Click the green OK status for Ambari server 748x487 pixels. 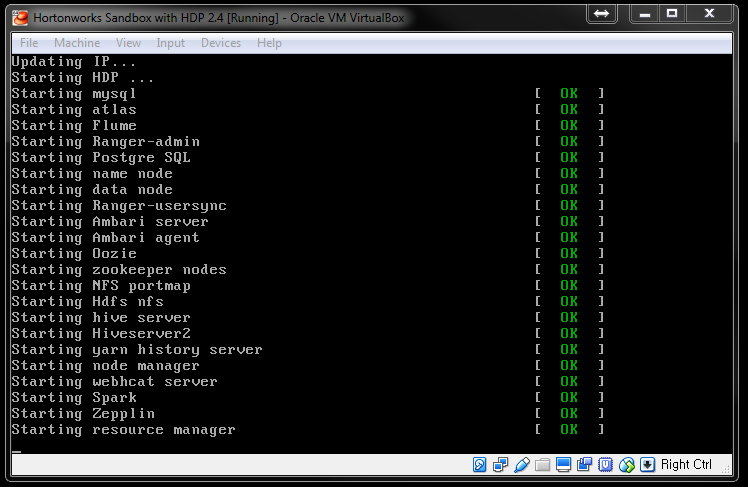[569, 222]
